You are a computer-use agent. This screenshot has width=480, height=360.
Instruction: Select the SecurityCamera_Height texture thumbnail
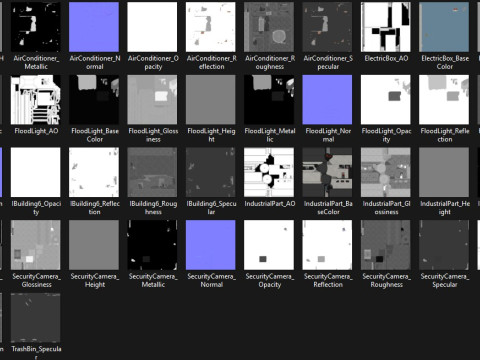(x=94, y=245)
